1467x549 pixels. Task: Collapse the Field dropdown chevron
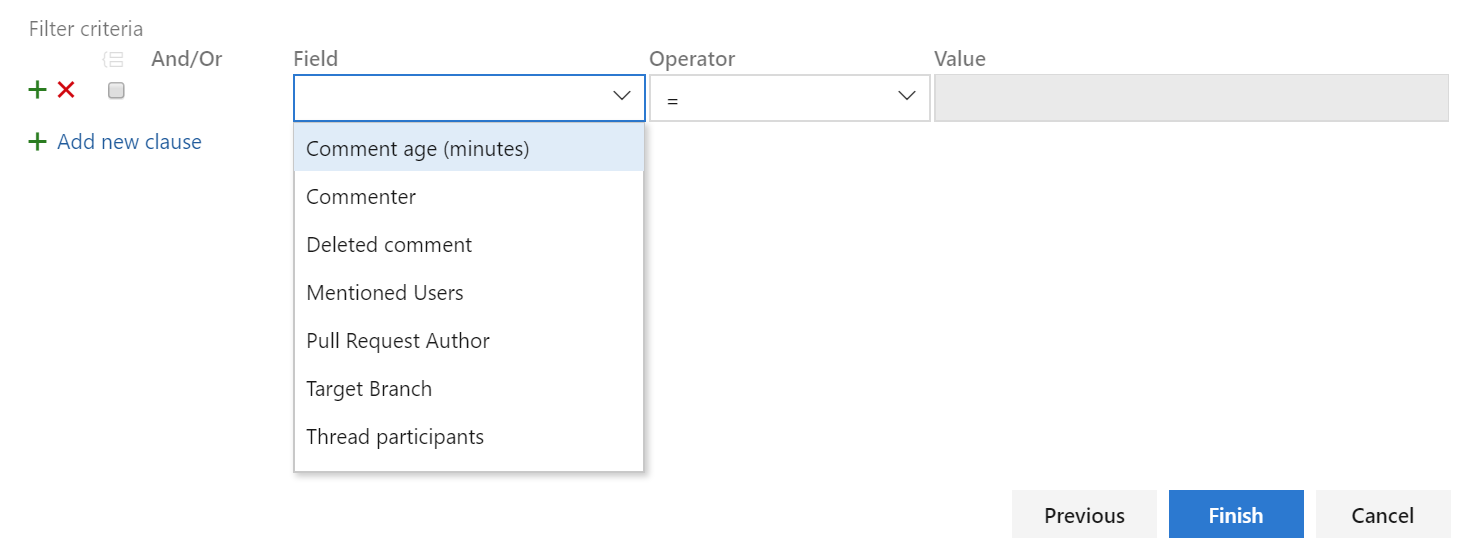(622, 97)
